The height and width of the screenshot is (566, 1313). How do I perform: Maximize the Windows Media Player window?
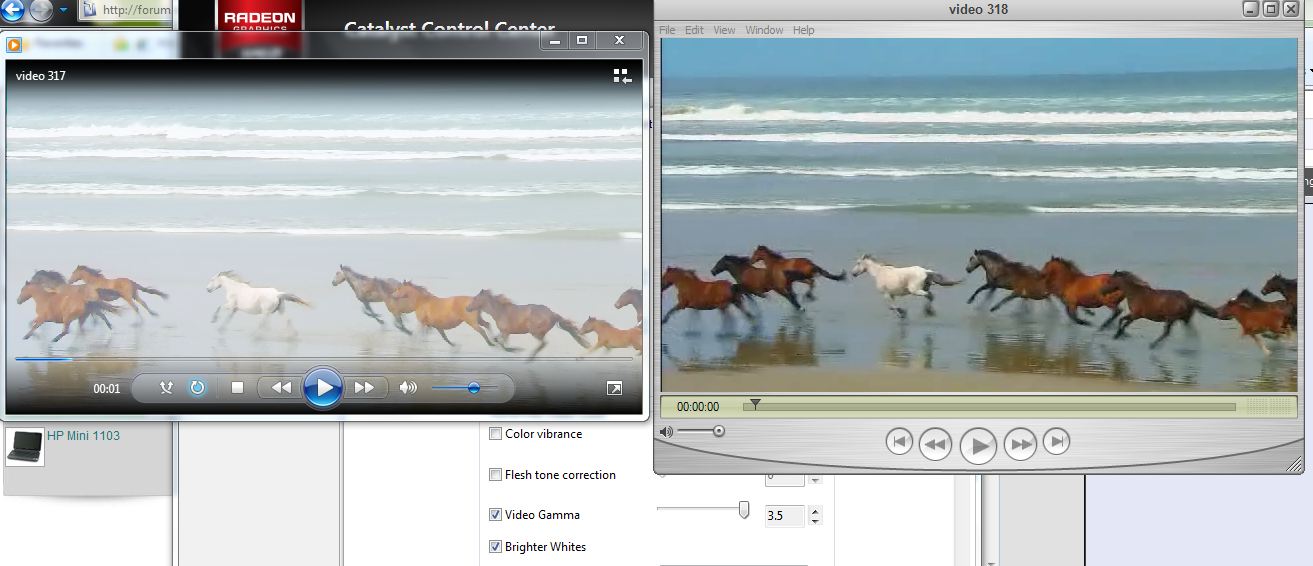[x=582, y=40]
